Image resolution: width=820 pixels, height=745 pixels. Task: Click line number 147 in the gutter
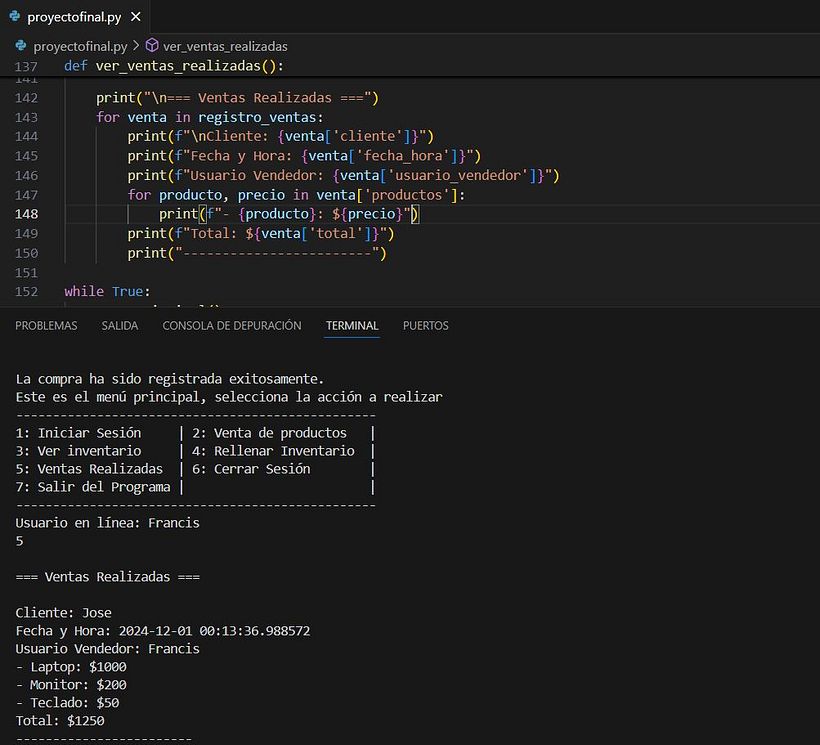26,195
